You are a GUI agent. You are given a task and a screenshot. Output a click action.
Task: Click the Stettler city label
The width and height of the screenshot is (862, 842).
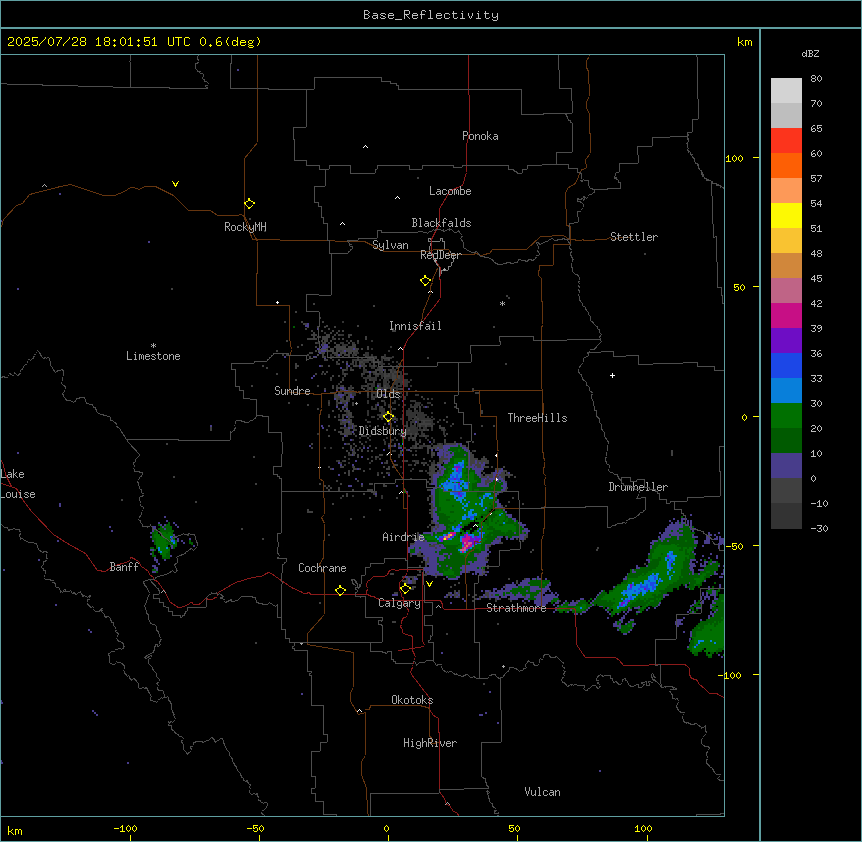click(x=634, y=237)
